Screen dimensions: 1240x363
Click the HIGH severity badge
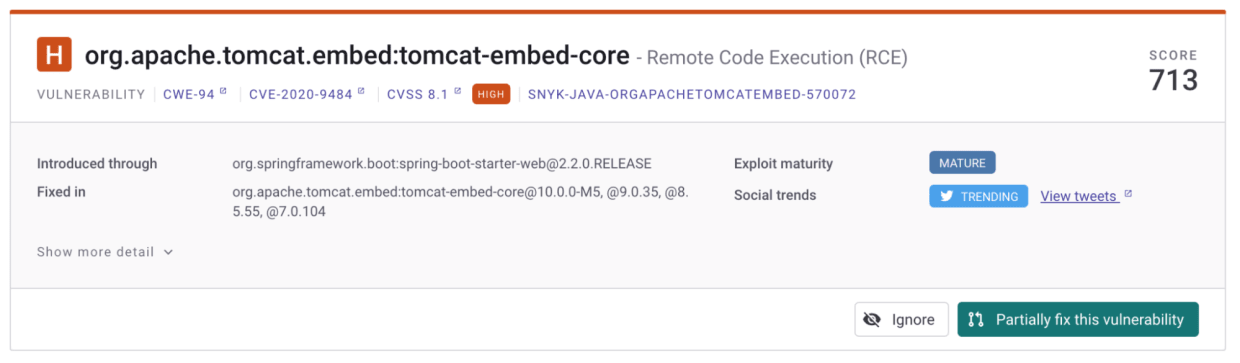(491, 94)
